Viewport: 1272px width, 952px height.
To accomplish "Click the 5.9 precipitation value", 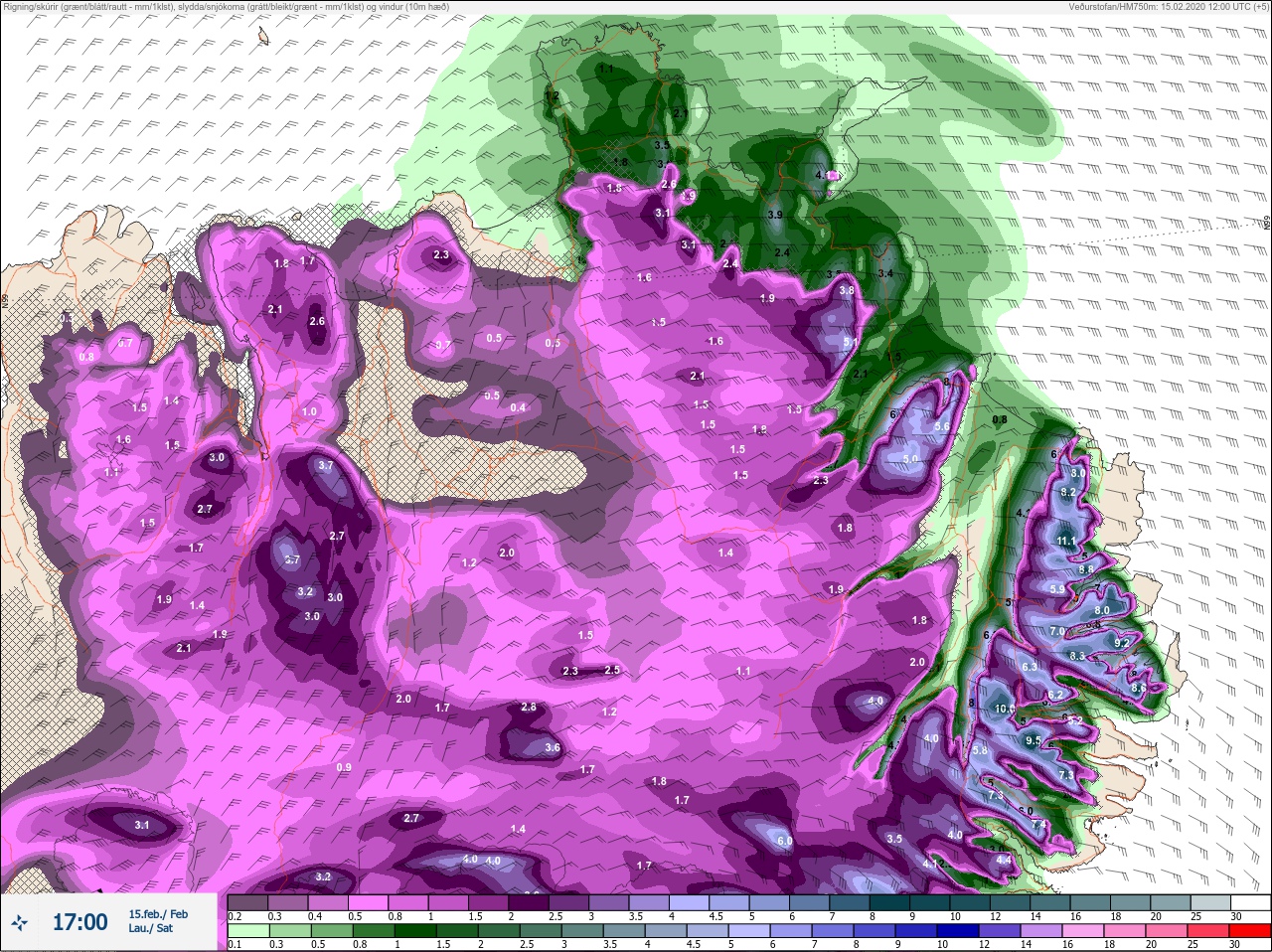I will (x=1056, y=589).
